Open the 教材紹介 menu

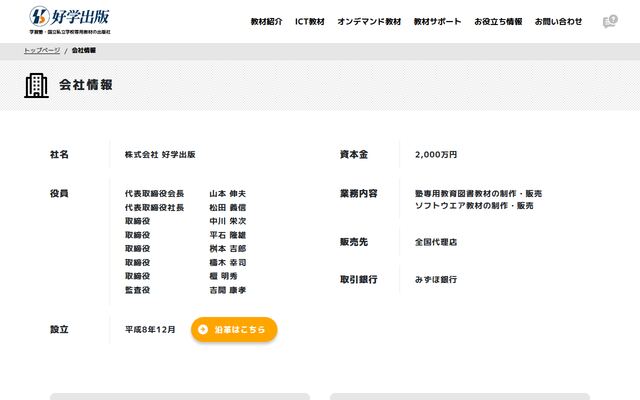click(x=267, y=22)
